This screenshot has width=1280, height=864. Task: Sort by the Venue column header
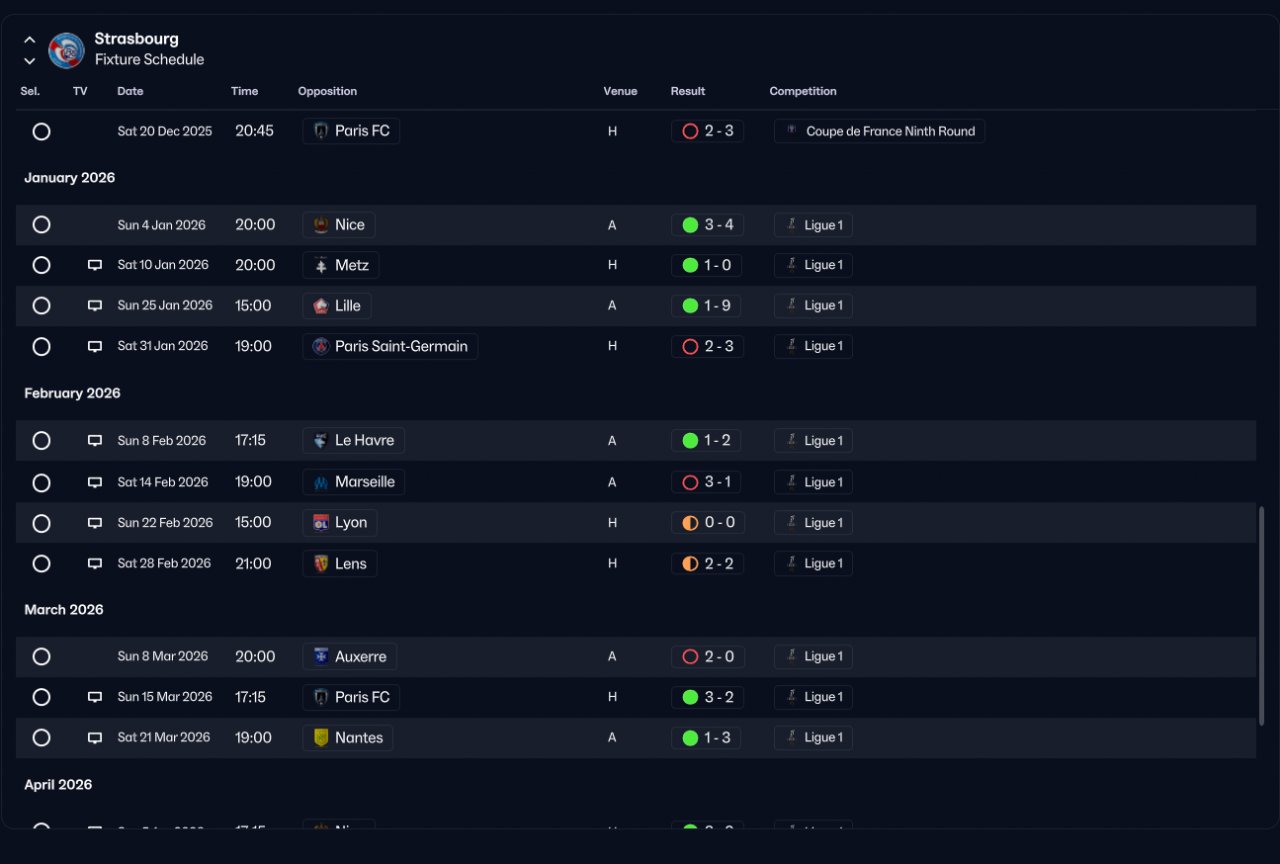[x=620, y=91]
